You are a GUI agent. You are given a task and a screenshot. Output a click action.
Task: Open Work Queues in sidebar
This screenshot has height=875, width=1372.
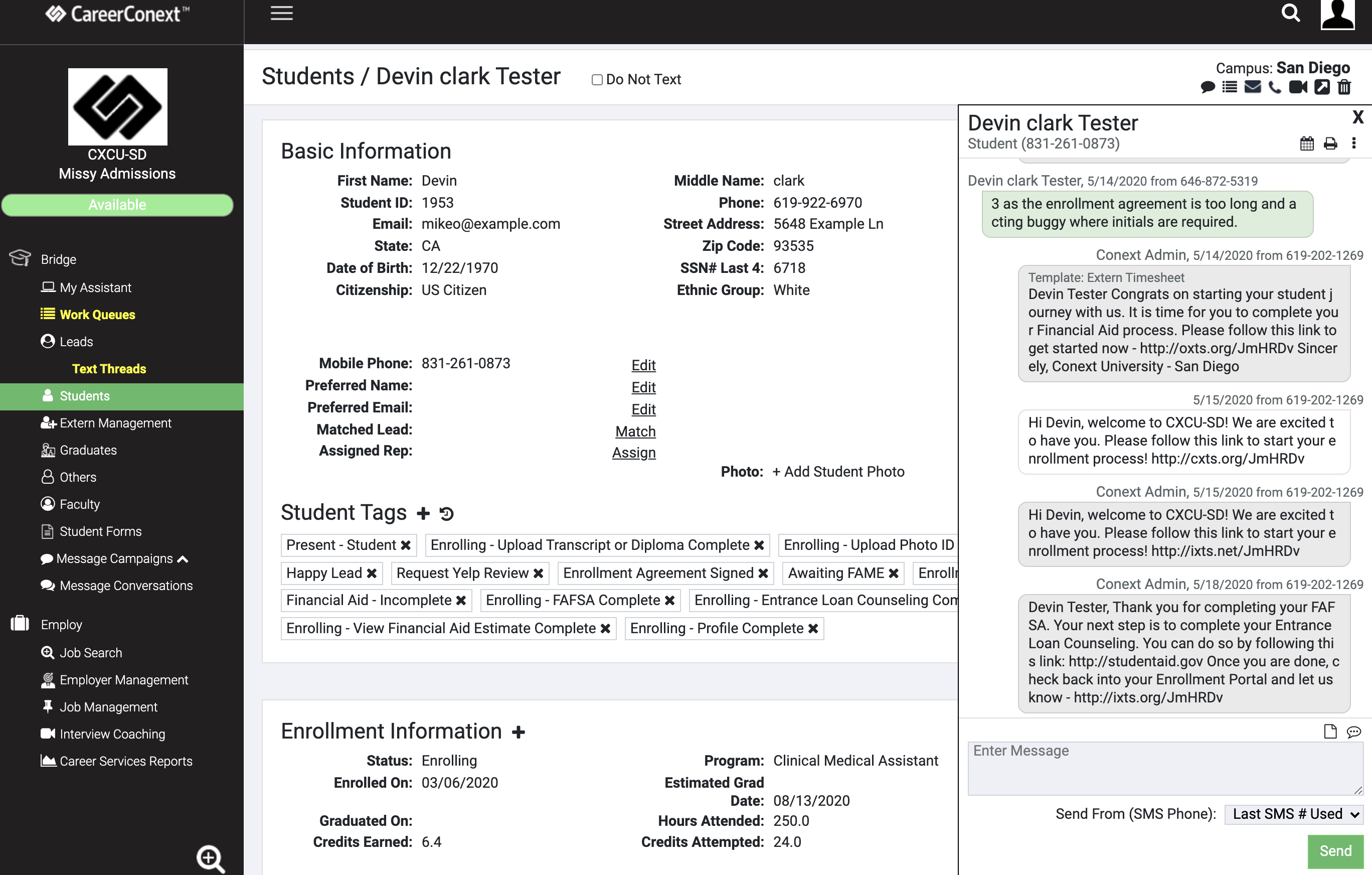(88, 315)
